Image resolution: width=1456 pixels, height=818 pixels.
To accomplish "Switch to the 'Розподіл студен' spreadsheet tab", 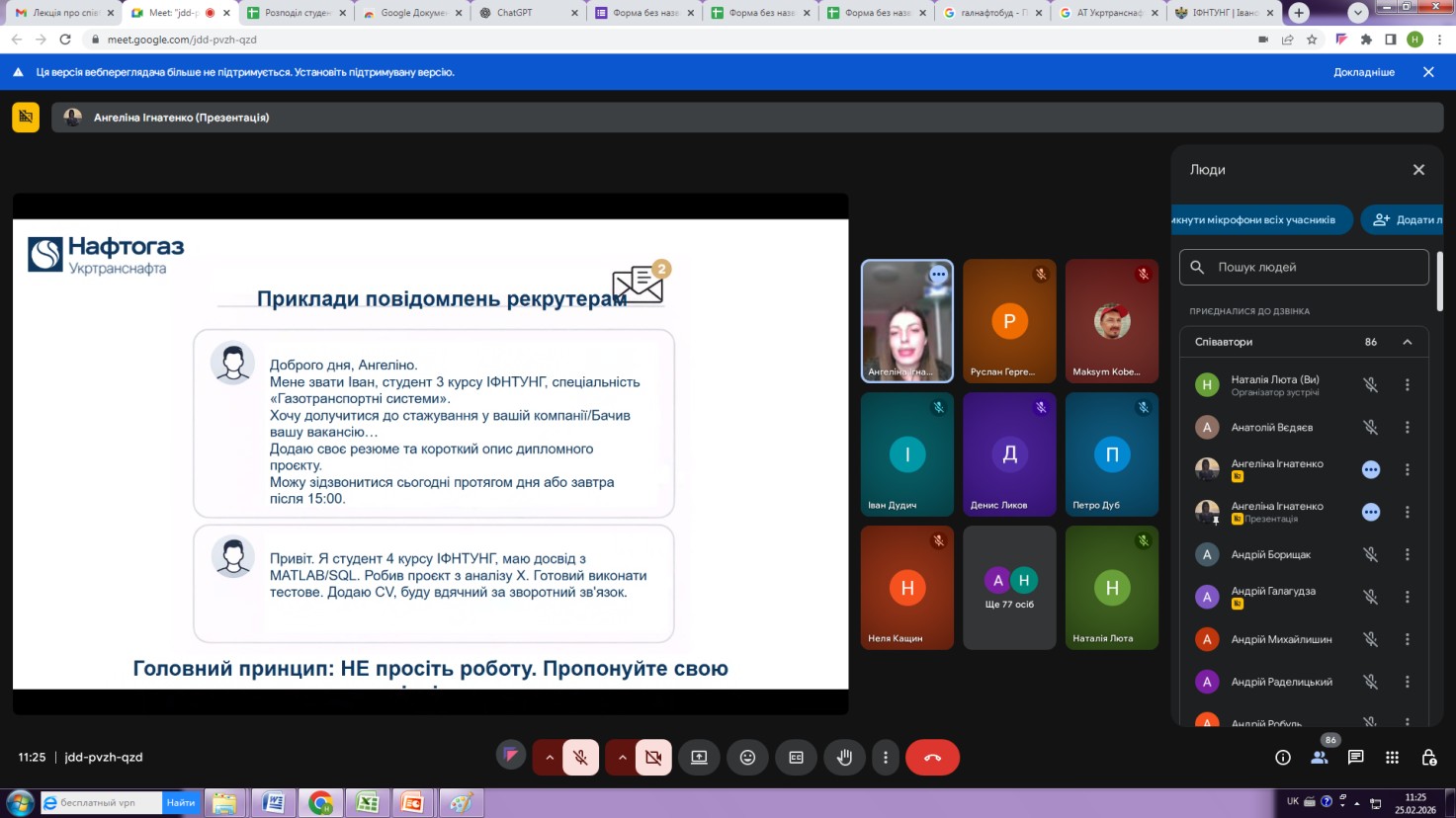I will coord(297,13).
